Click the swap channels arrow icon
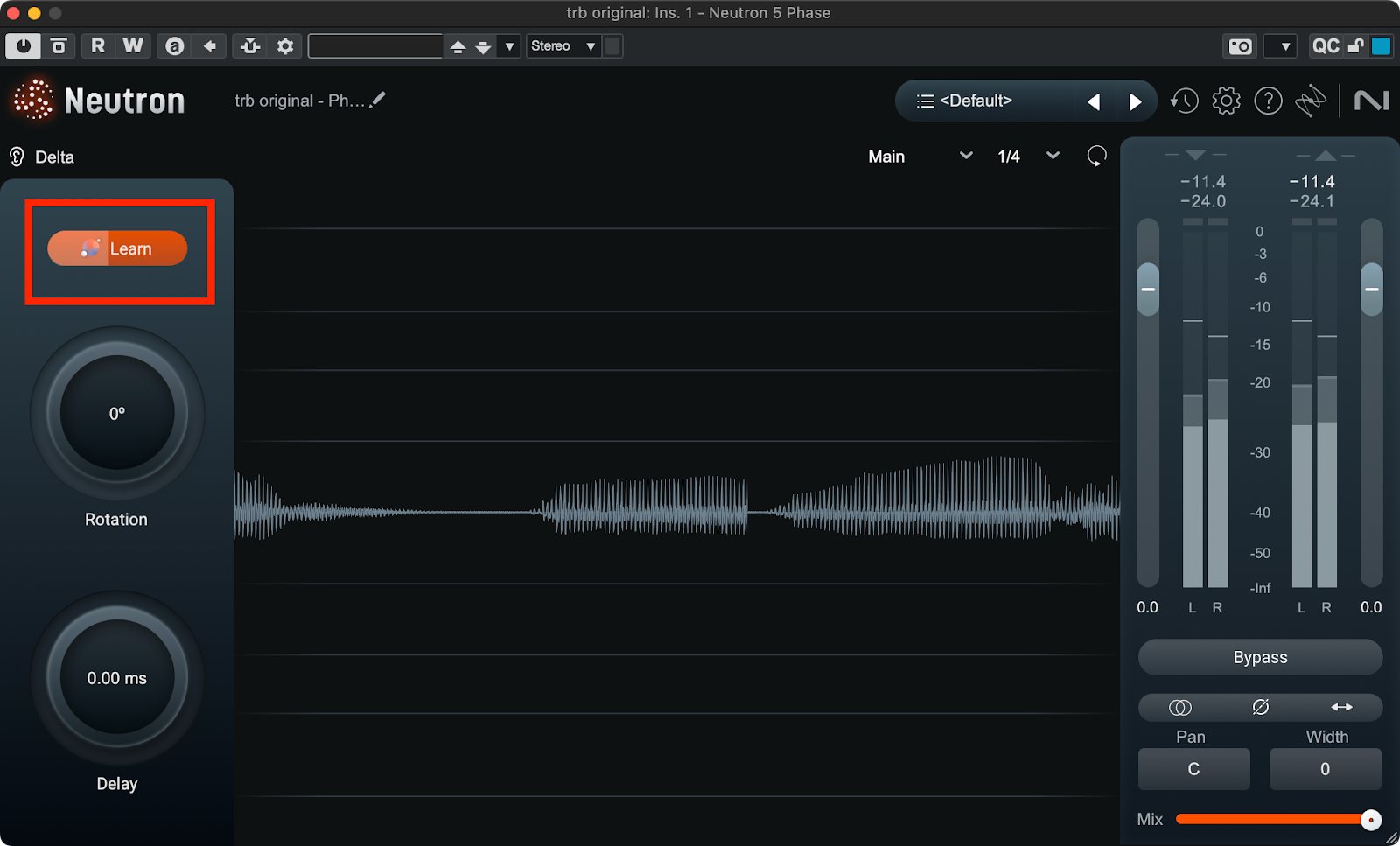Image resolution: width=1400 pixels, height=846 pixels. pyautogui.click(x=1341, y=707)
